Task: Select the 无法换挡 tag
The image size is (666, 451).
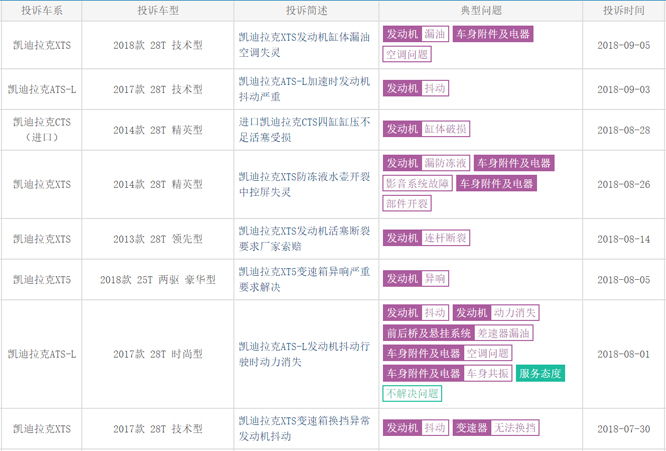Action: 514,428
